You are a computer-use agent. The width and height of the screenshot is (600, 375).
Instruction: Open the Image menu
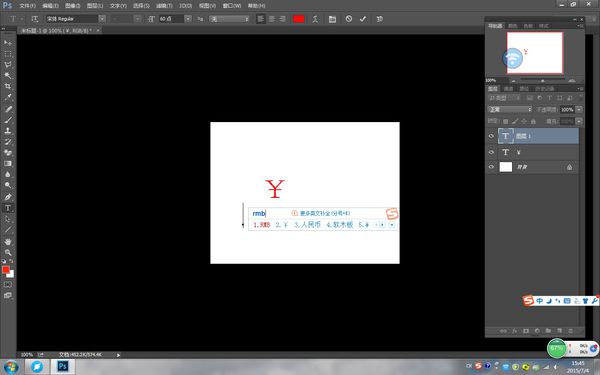pyautogui.click(x=73, y=6)
